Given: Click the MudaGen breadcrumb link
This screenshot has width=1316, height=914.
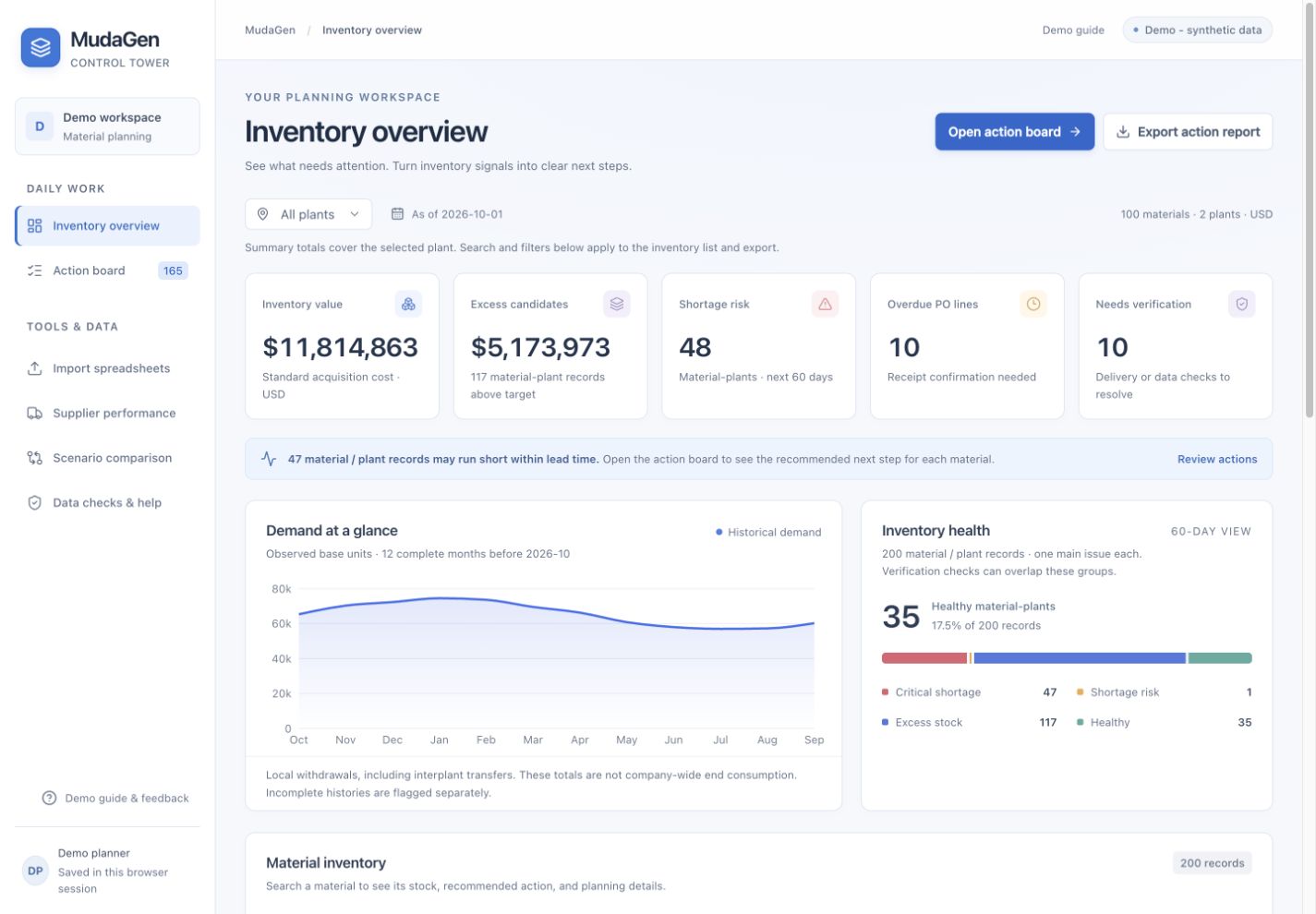Looking at the screenshot, I should coord(270,30).
